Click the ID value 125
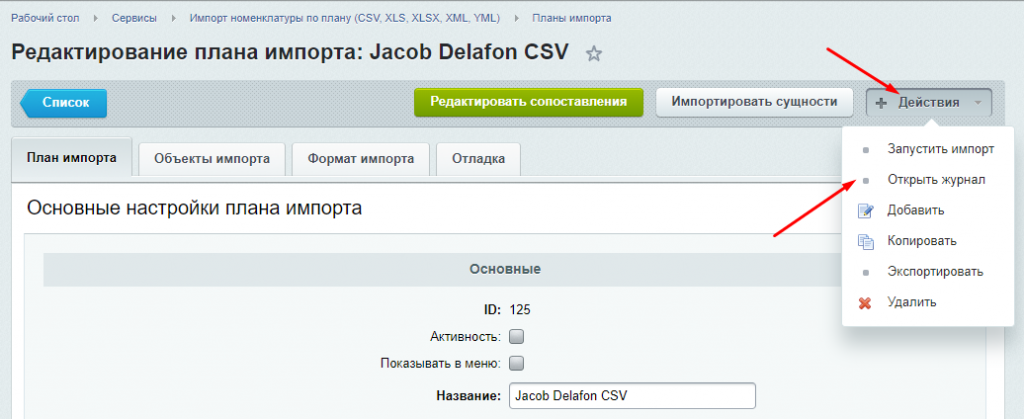1024x419 pixels. [x=520, y=310]
